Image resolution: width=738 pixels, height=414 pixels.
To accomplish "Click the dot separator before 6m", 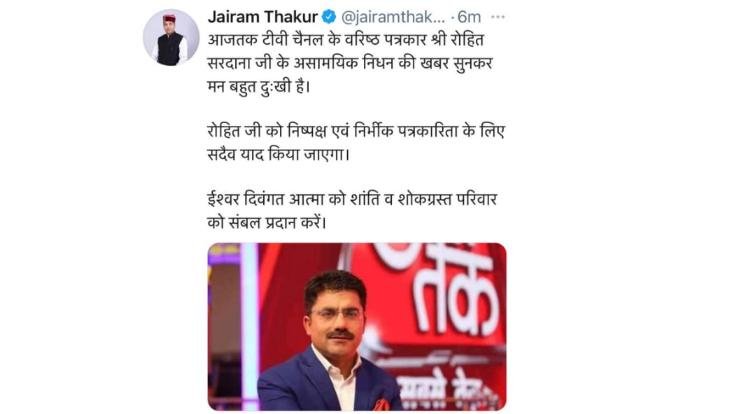I will click(452, 18).
